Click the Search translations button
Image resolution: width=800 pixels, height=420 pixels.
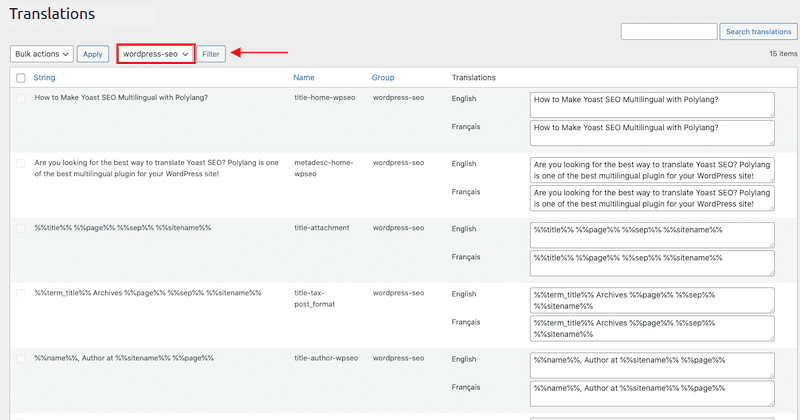tap(758, 32)
